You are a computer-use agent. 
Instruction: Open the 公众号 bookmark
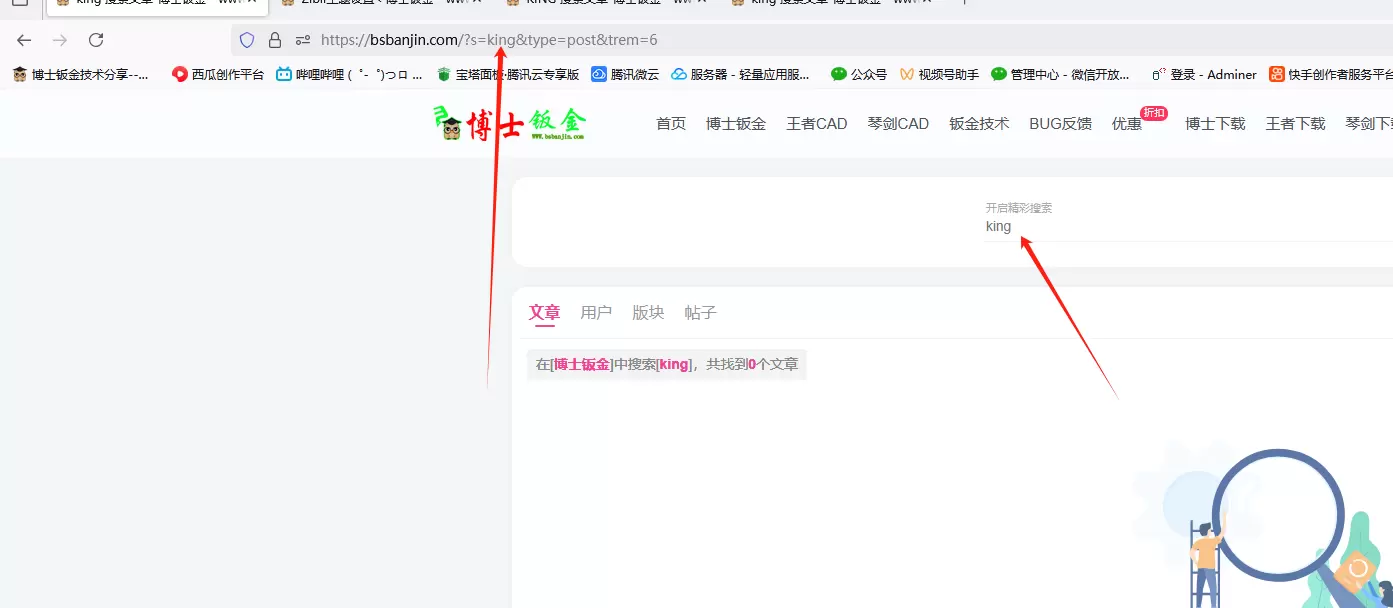click(x=859, y=74)
